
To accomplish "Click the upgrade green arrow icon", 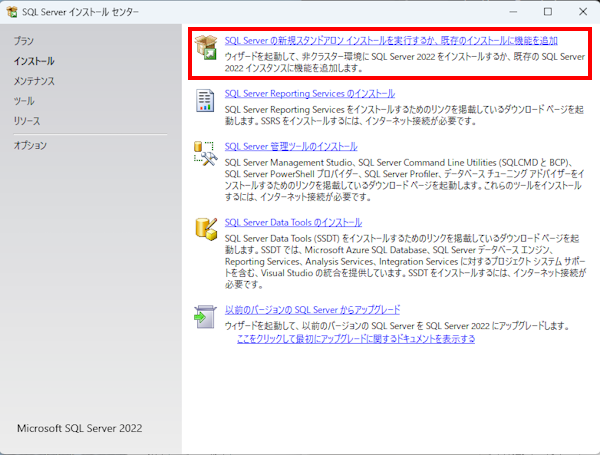I will click(x=205, y=316).
